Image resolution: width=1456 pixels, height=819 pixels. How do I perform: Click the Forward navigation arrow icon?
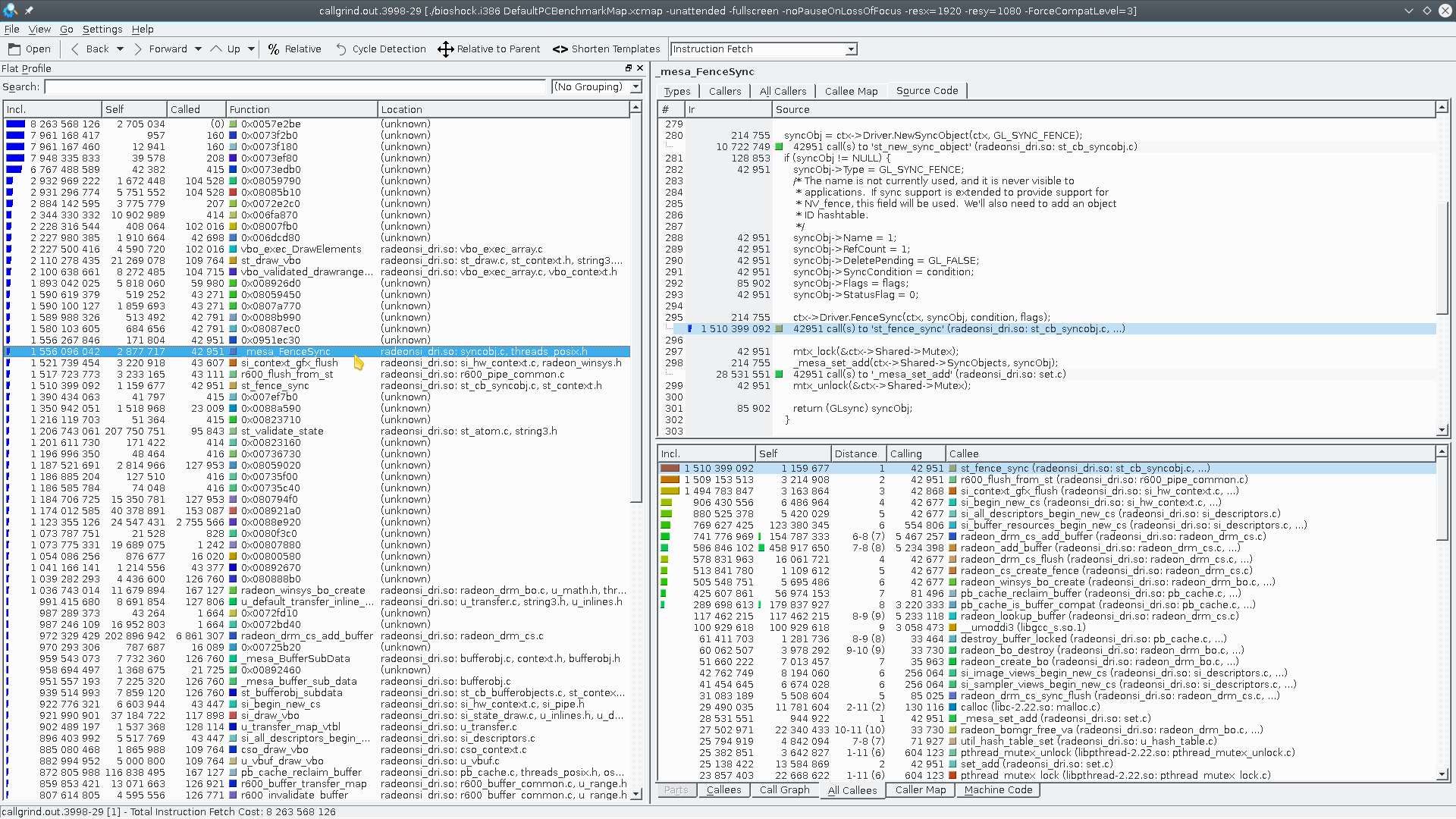point(137,49)
